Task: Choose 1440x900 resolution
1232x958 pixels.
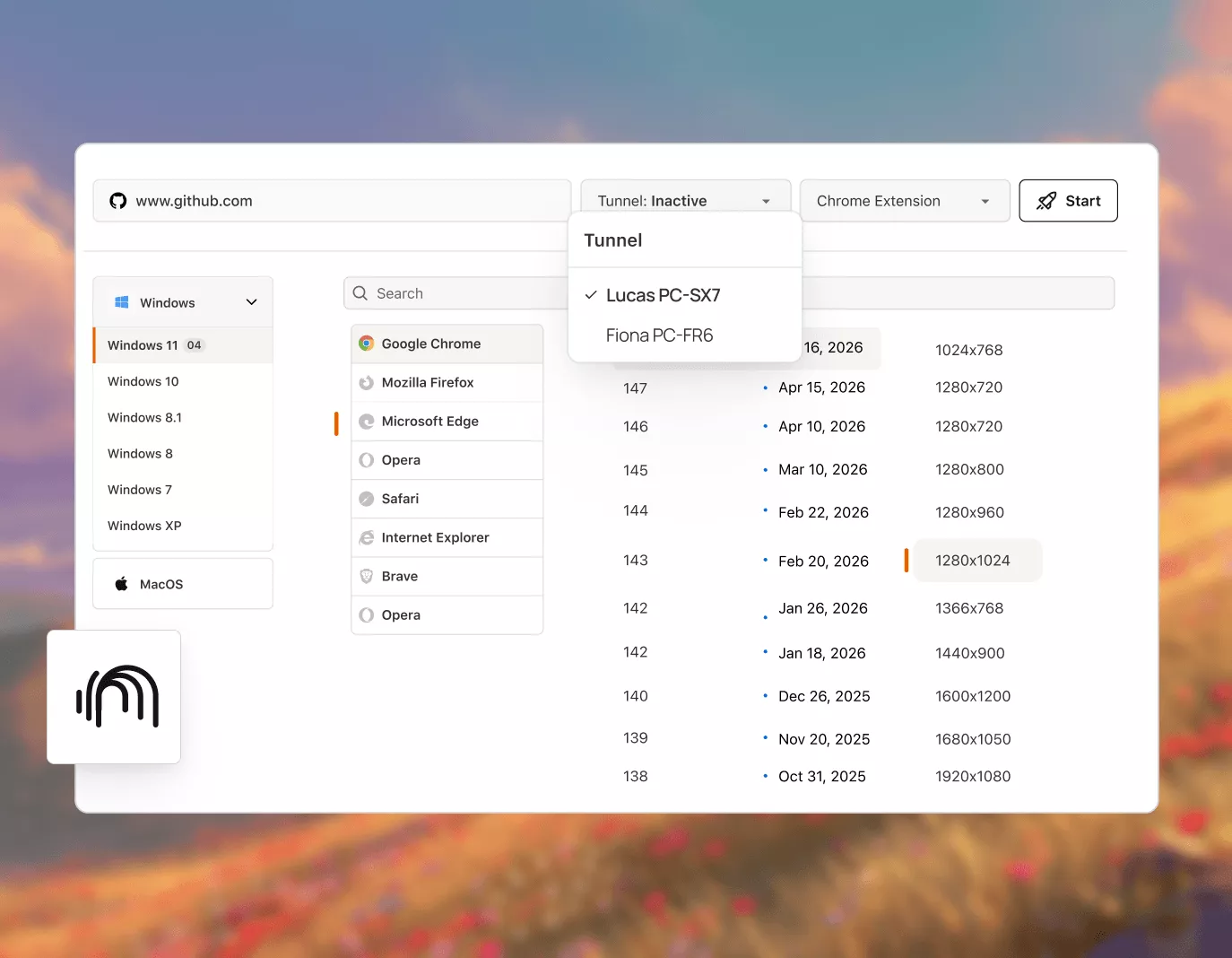Action: click(969, 653)
